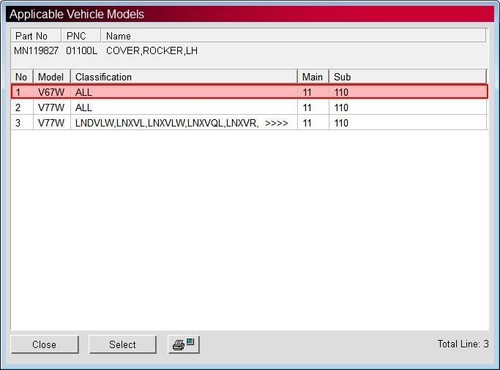Click the print icon button

coord(184,344)
